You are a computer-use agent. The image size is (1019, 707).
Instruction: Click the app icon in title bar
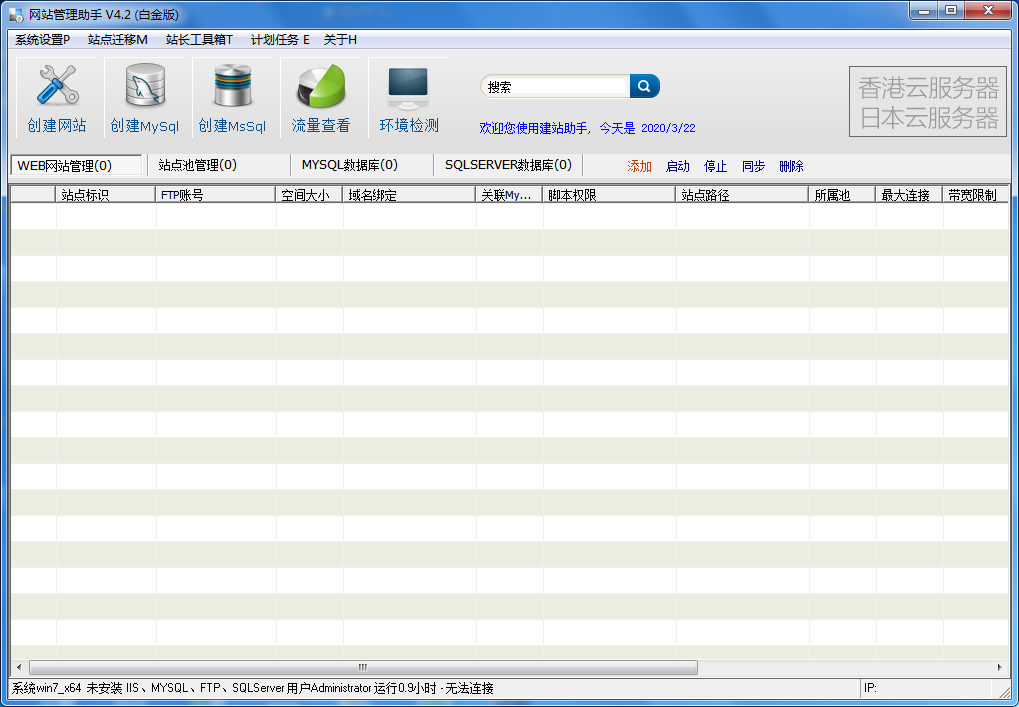click(x=16, y=14)
